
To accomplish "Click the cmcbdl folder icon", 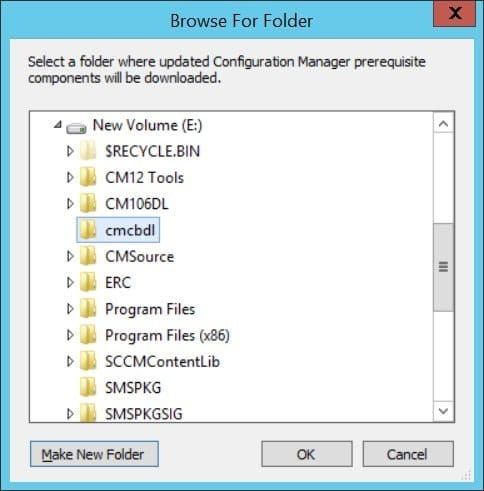I will point(88,230).
